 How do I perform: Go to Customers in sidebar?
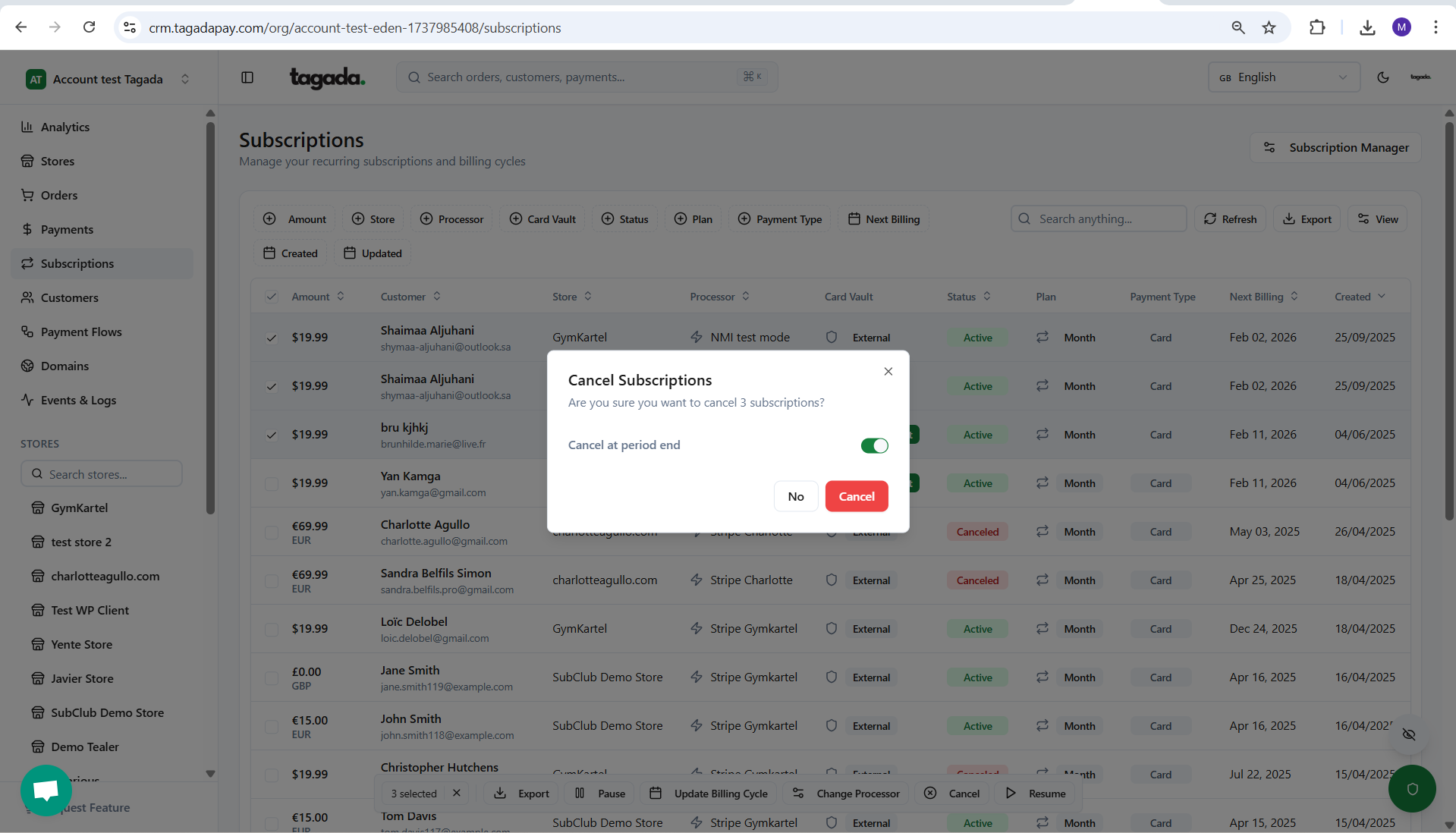pyautogui.click(x=69, y=297)
